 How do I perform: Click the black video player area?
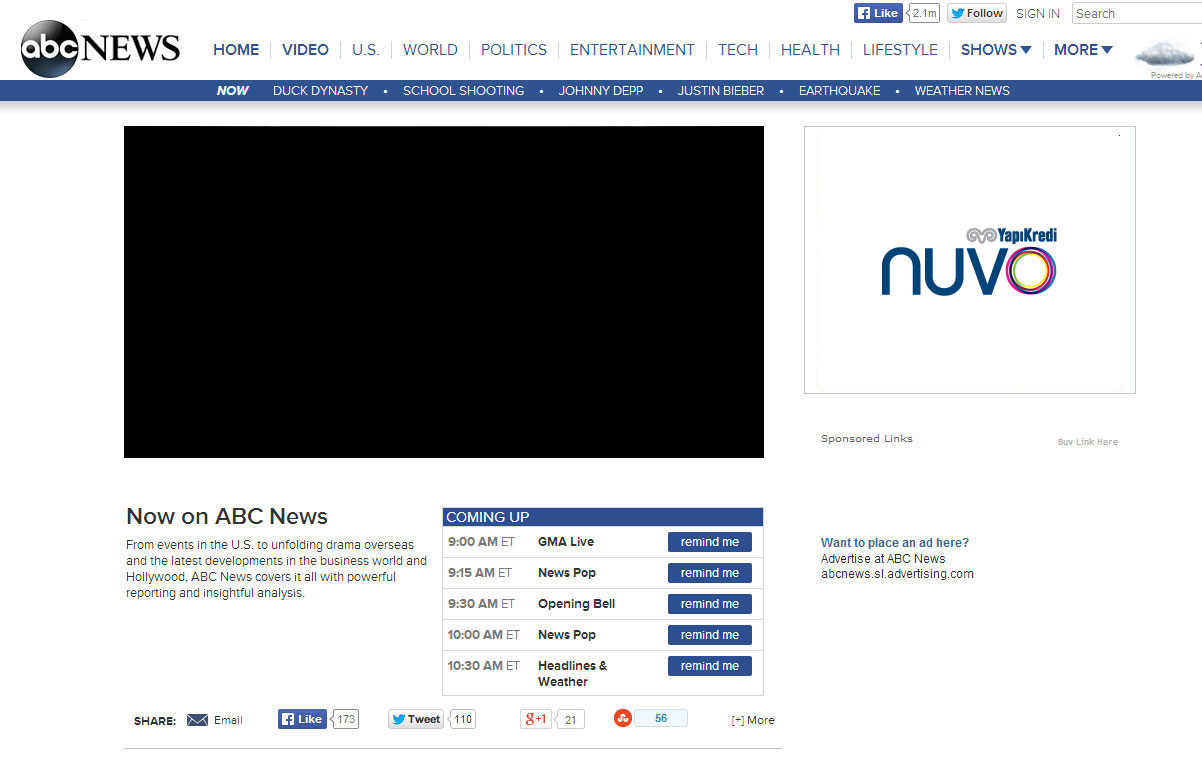pyautogui.click(x=443, y=292)
